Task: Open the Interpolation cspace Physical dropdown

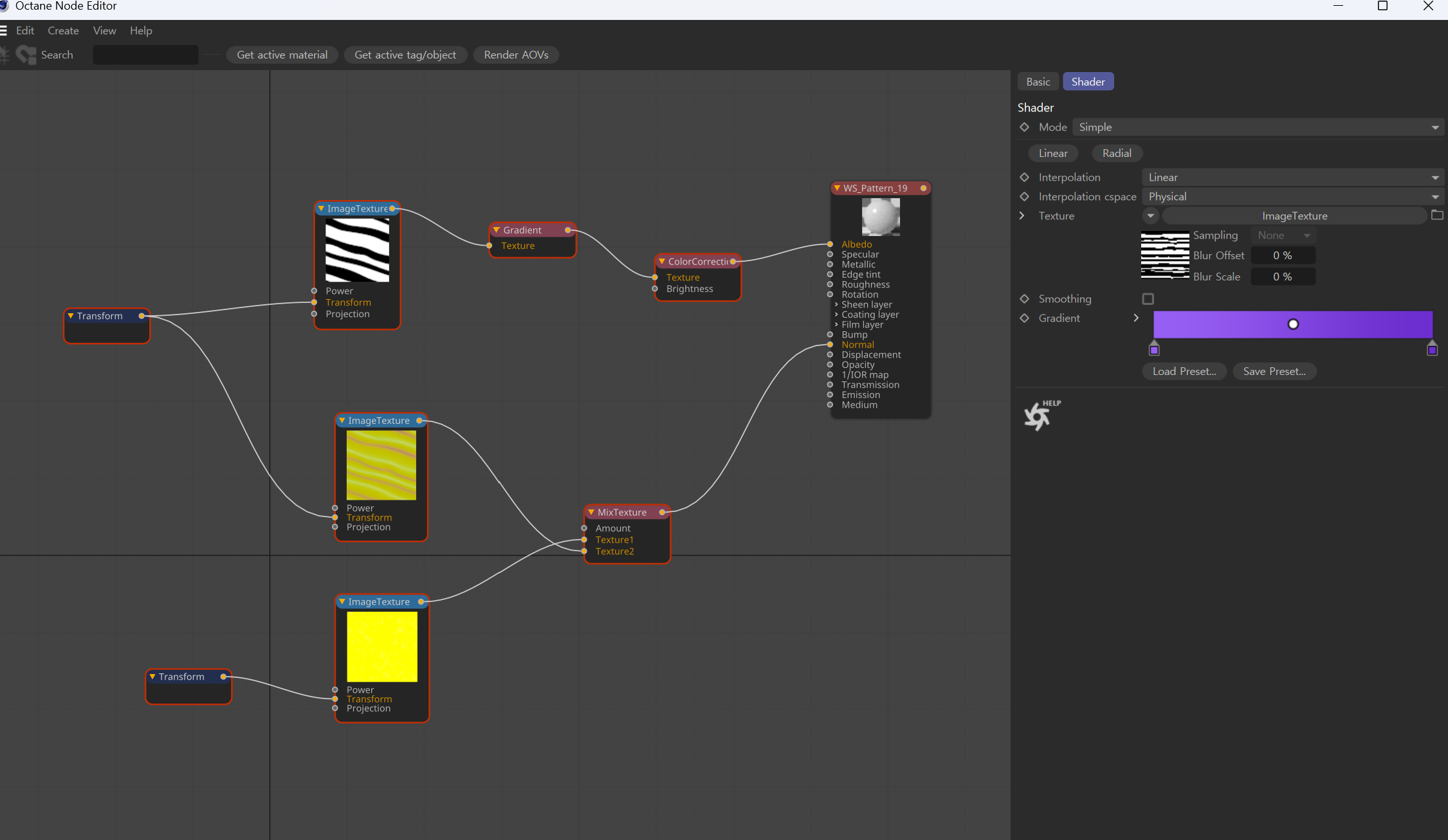Action: 1293,196
